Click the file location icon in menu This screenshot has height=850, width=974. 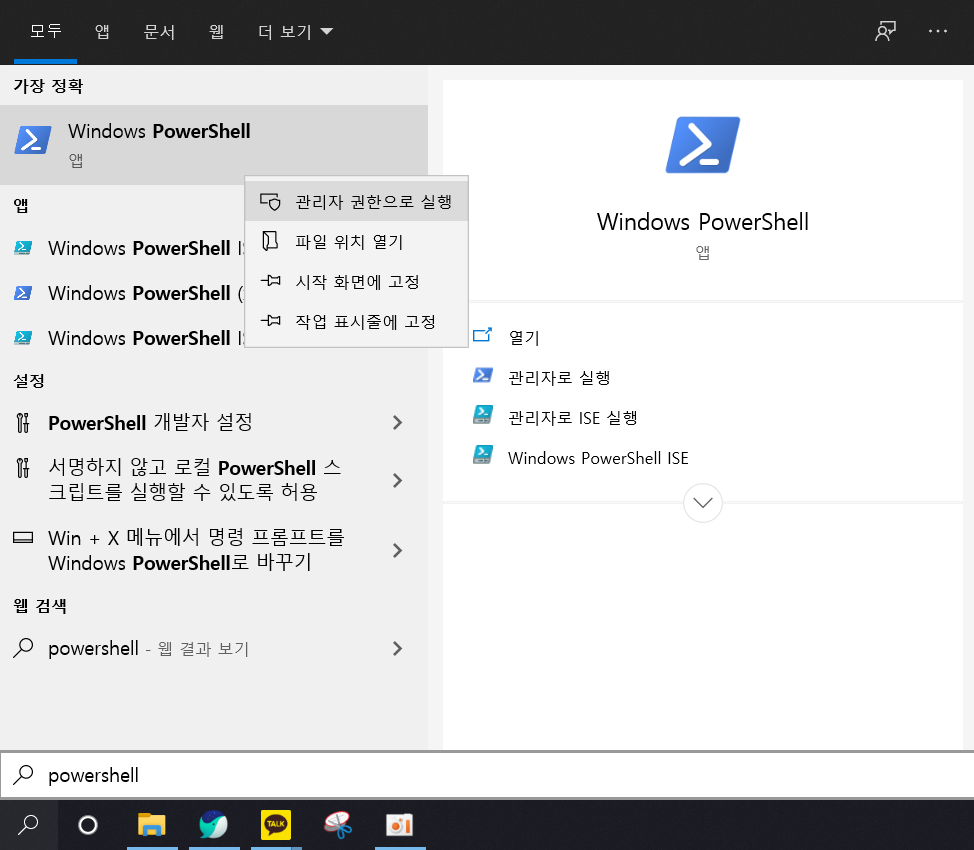point(270,241)
